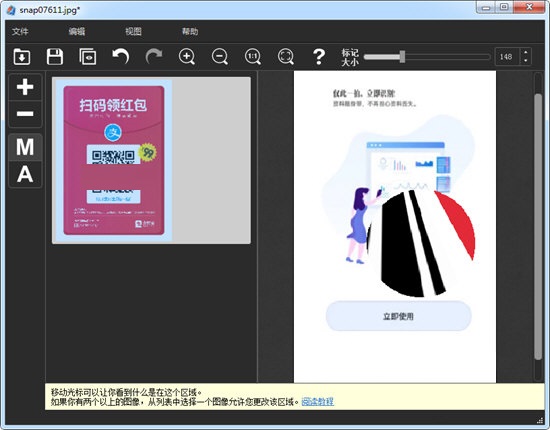This screenshot has width=550, height=430.
Task: Click the marker size value field 148
Action: coord(507,56)
